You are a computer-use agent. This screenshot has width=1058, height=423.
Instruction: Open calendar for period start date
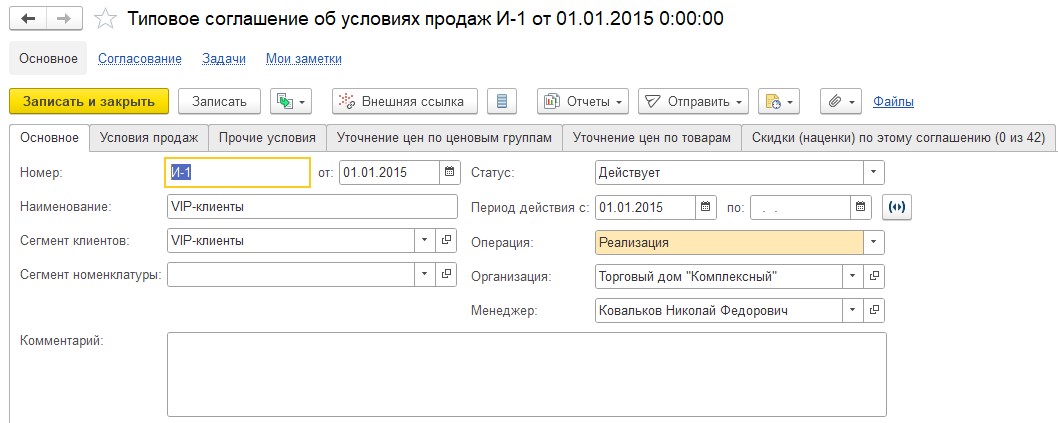click(x=707, y=207)
